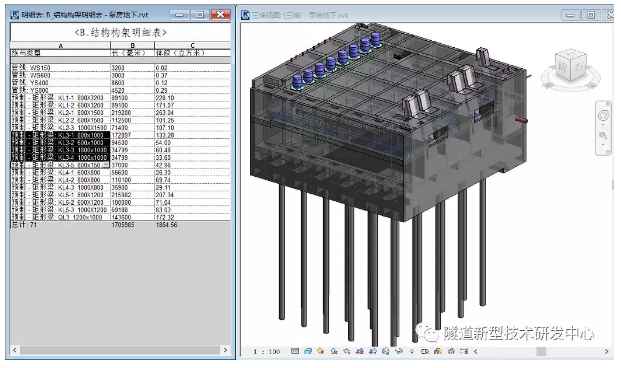Select column C header in schedule
This screenshot has width=621, height=368.
pos(192,46)
